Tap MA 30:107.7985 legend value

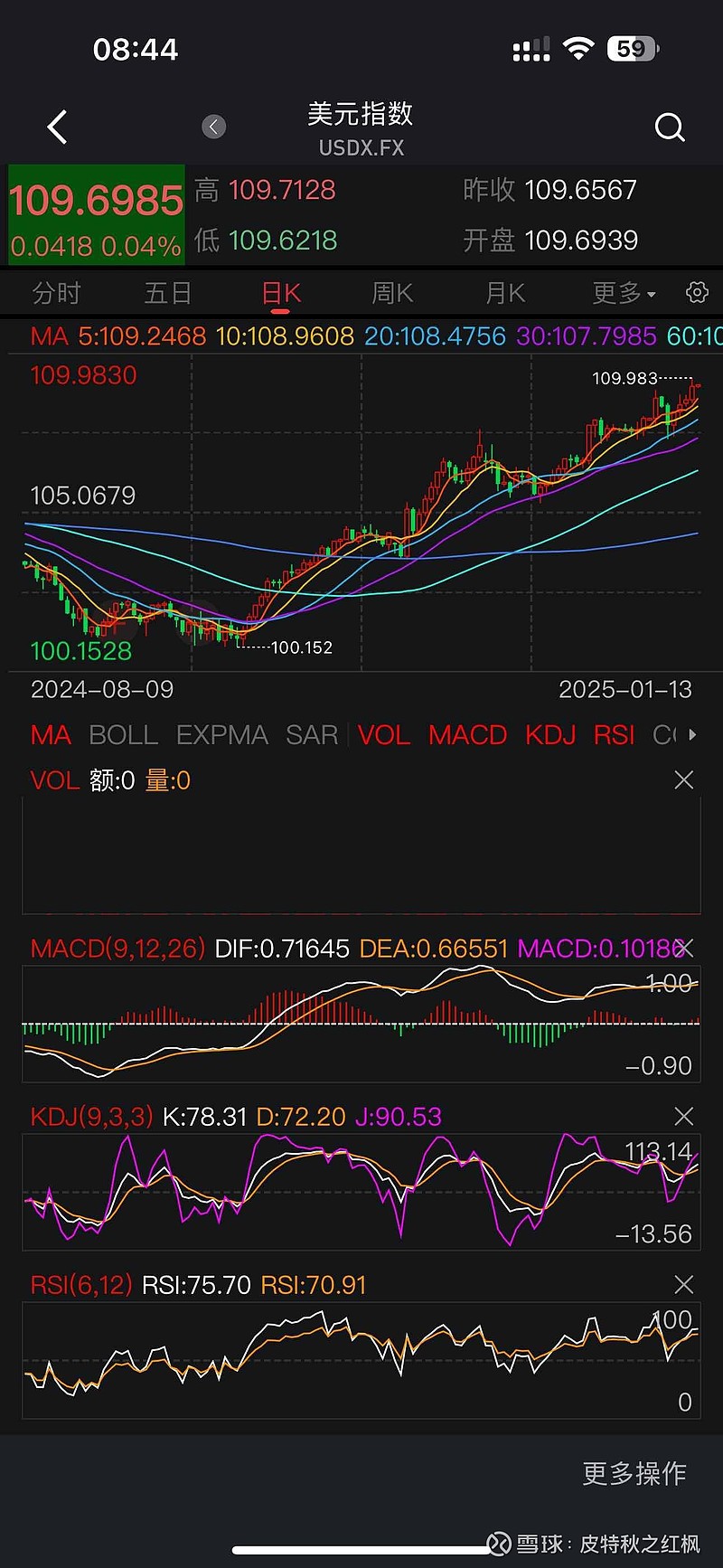(587, 336)
